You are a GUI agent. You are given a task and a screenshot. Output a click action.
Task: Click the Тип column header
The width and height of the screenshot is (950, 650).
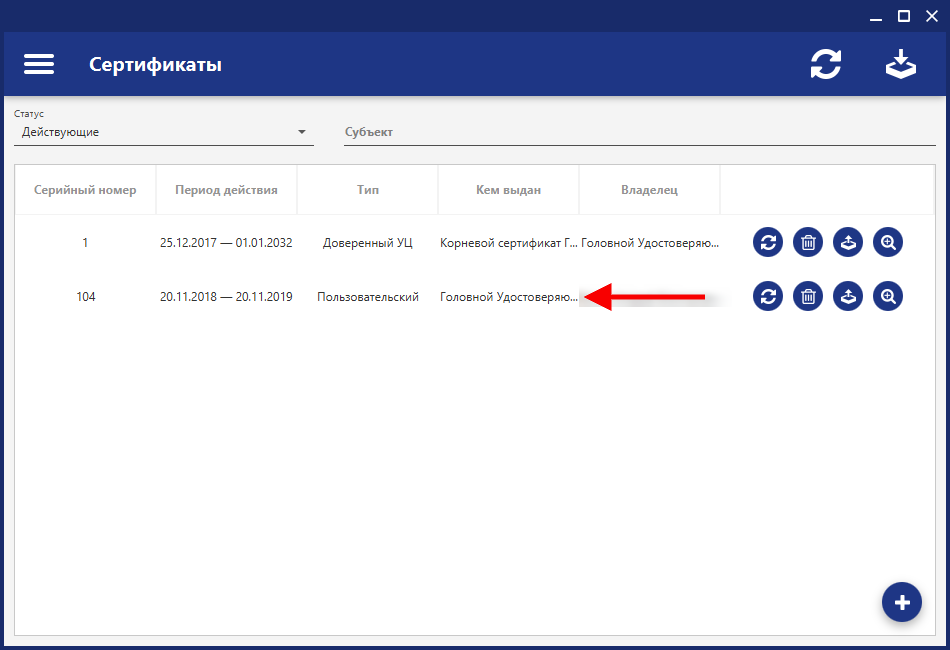coord(368,190)
